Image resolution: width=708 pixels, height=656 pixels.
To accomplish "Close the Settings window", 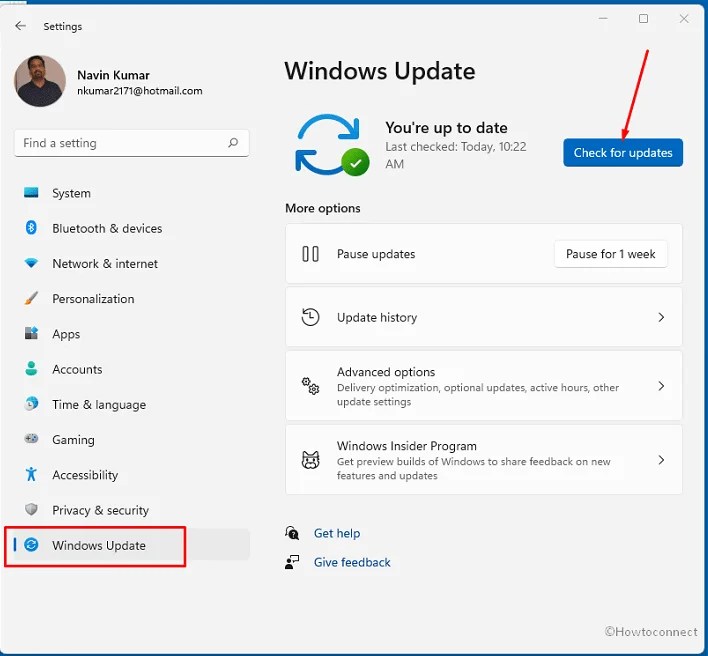I will pyautogui.click(x=684, y=19).
